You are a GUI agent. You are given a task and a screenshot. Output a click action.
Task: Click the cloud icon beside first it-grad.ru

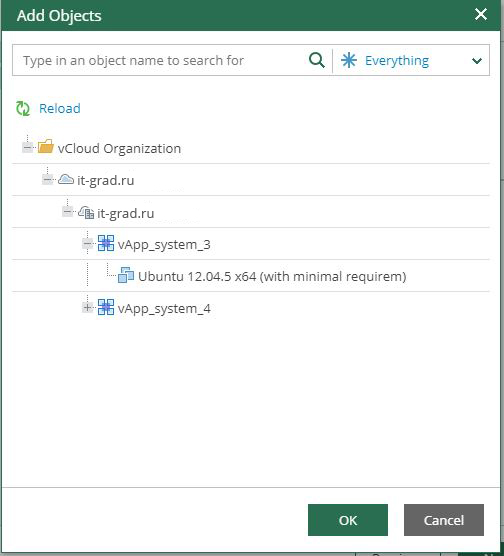click(x=66, y=179)
